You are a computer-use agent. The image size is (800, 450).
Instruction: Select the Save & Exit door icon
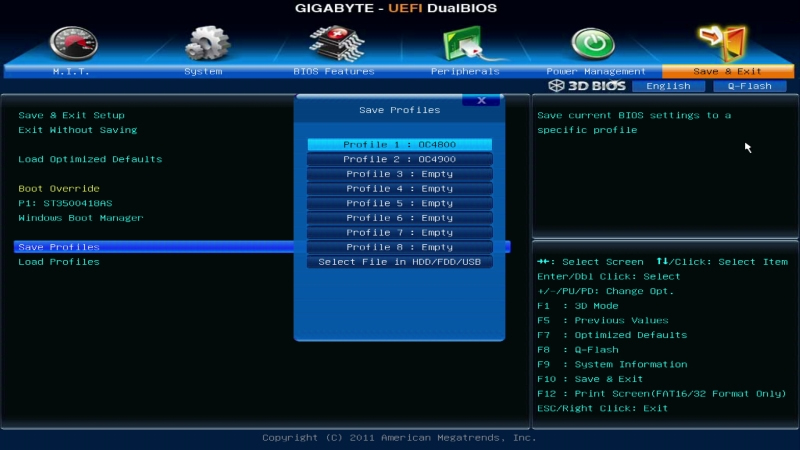pyautogui.click(x=723, y=42)
